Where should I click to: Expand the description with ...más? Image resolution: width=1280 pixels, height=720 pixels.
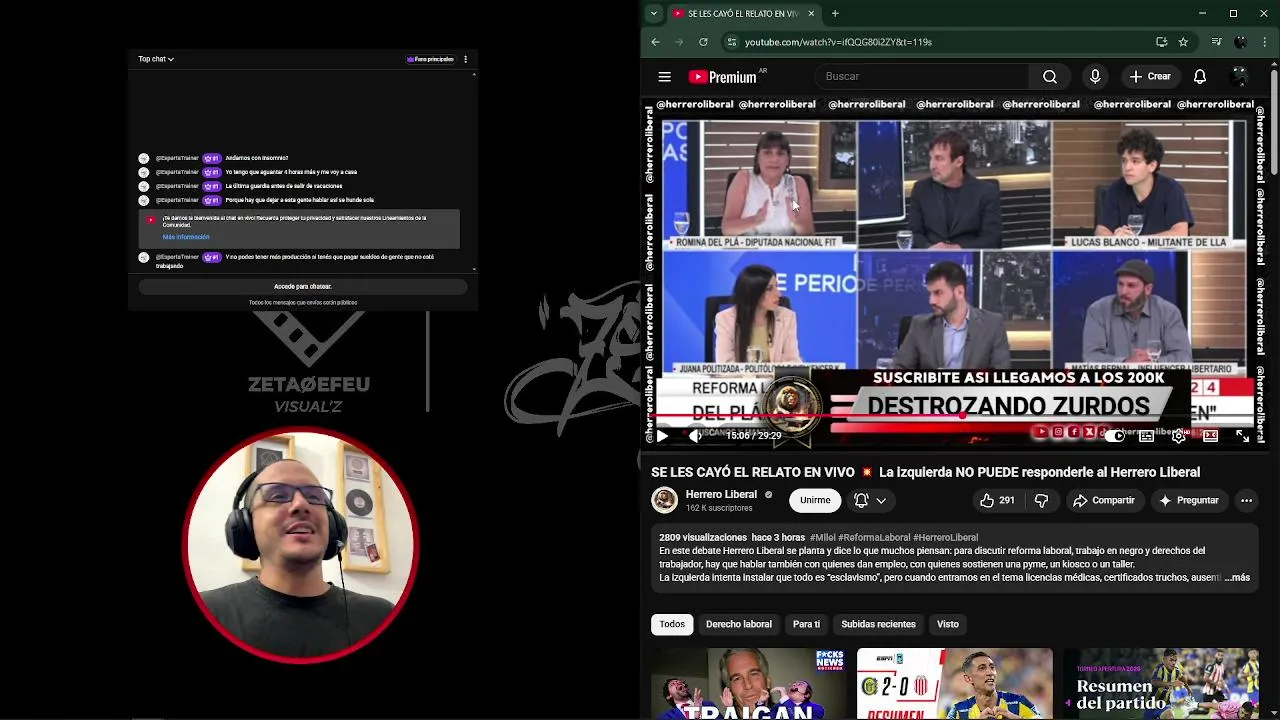point(1237,578)
